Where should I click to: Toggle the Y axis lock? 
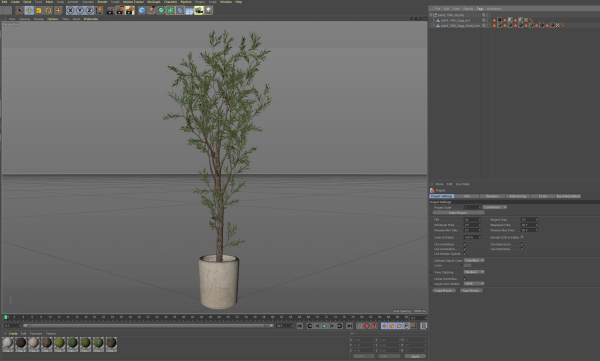[x=80, y=10]
